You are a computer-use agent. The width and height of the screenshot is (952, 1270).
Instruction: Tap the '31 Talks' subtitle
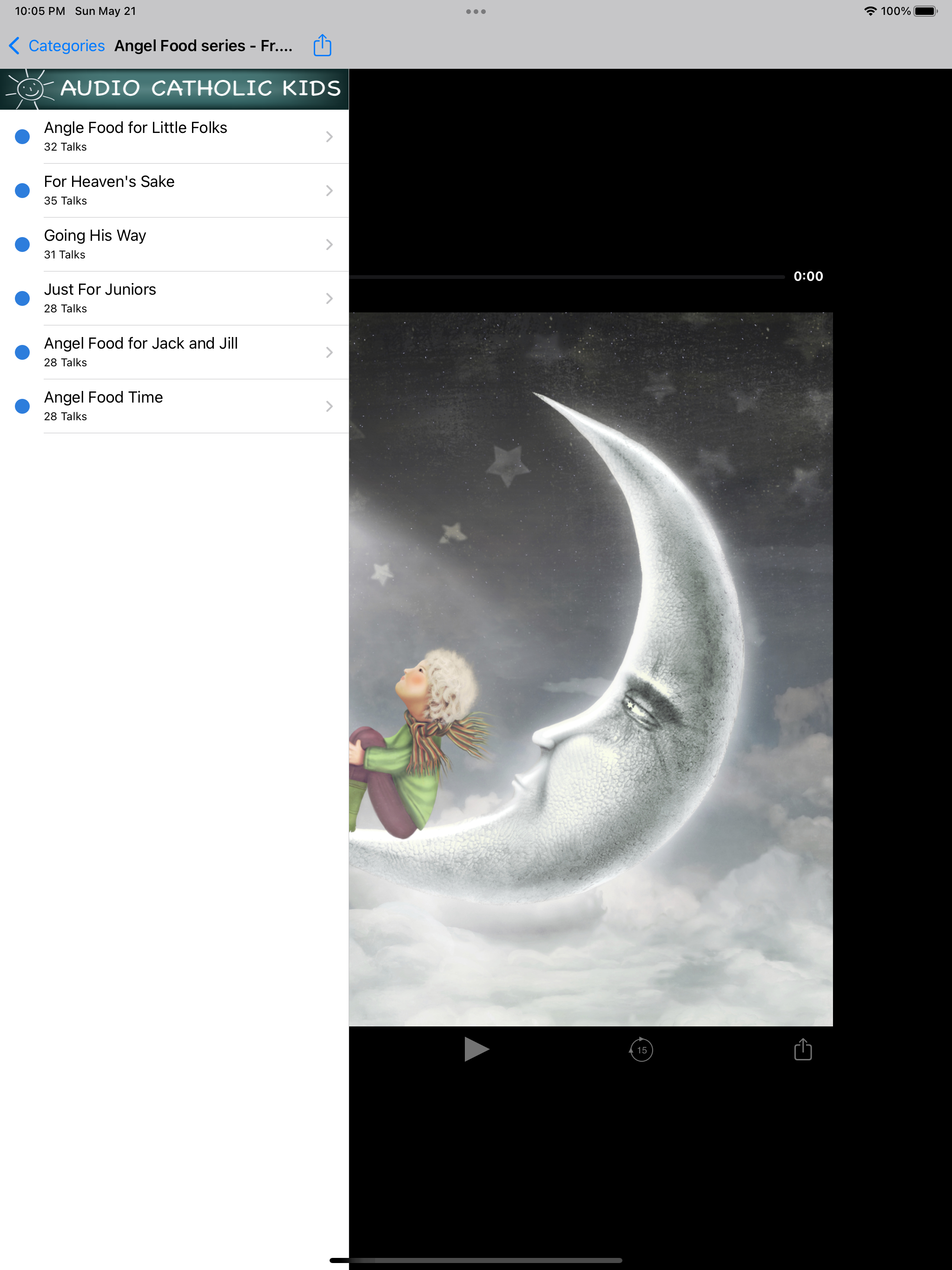(65, 255)
